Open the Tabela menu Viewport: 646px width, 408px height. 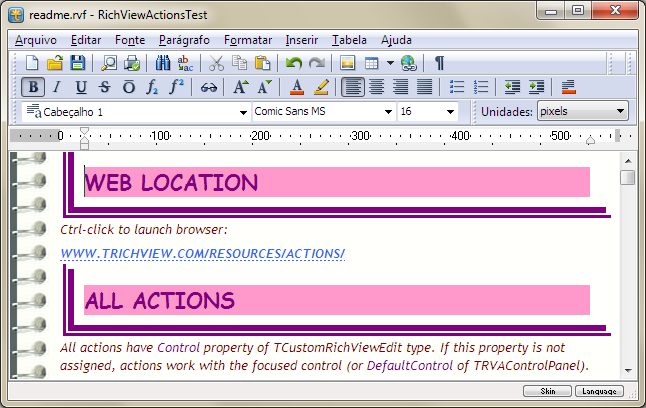click(x=349, y=40)
